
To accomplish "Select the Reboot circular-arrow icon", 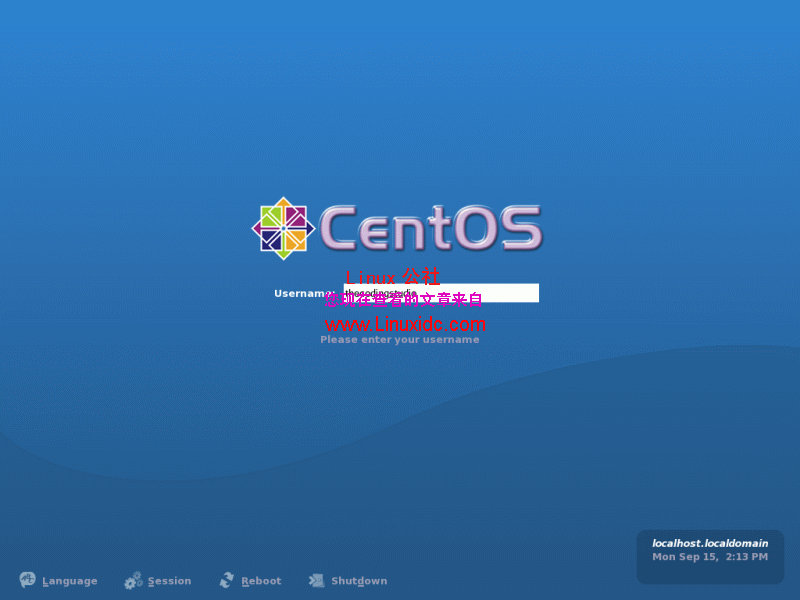I will tap(226, 580).
